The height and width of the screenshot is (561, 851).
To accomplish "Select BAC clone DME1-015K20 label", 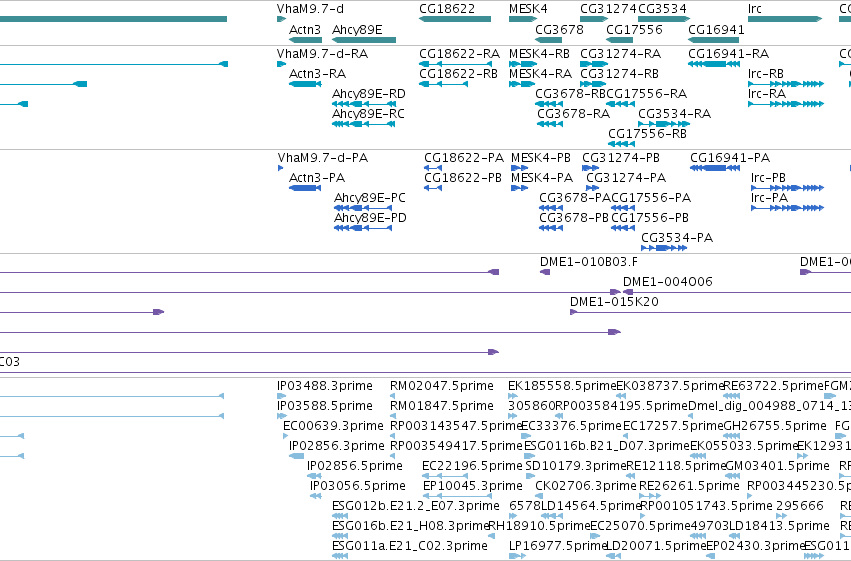I will (614, 302).
